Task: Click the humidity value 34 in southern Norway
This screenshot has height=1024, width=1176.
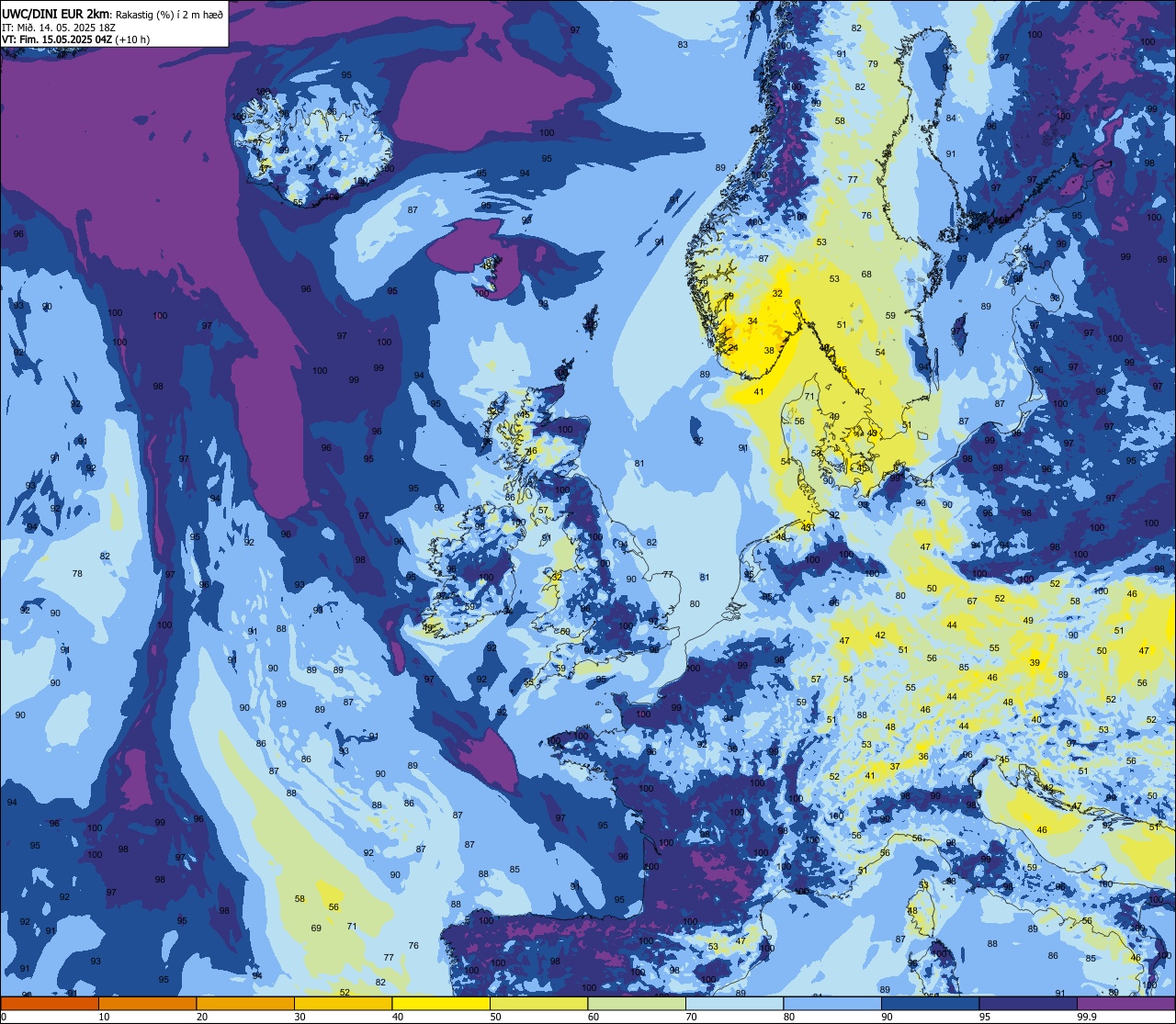Action: pyautogui.click(x=752, y=321)
